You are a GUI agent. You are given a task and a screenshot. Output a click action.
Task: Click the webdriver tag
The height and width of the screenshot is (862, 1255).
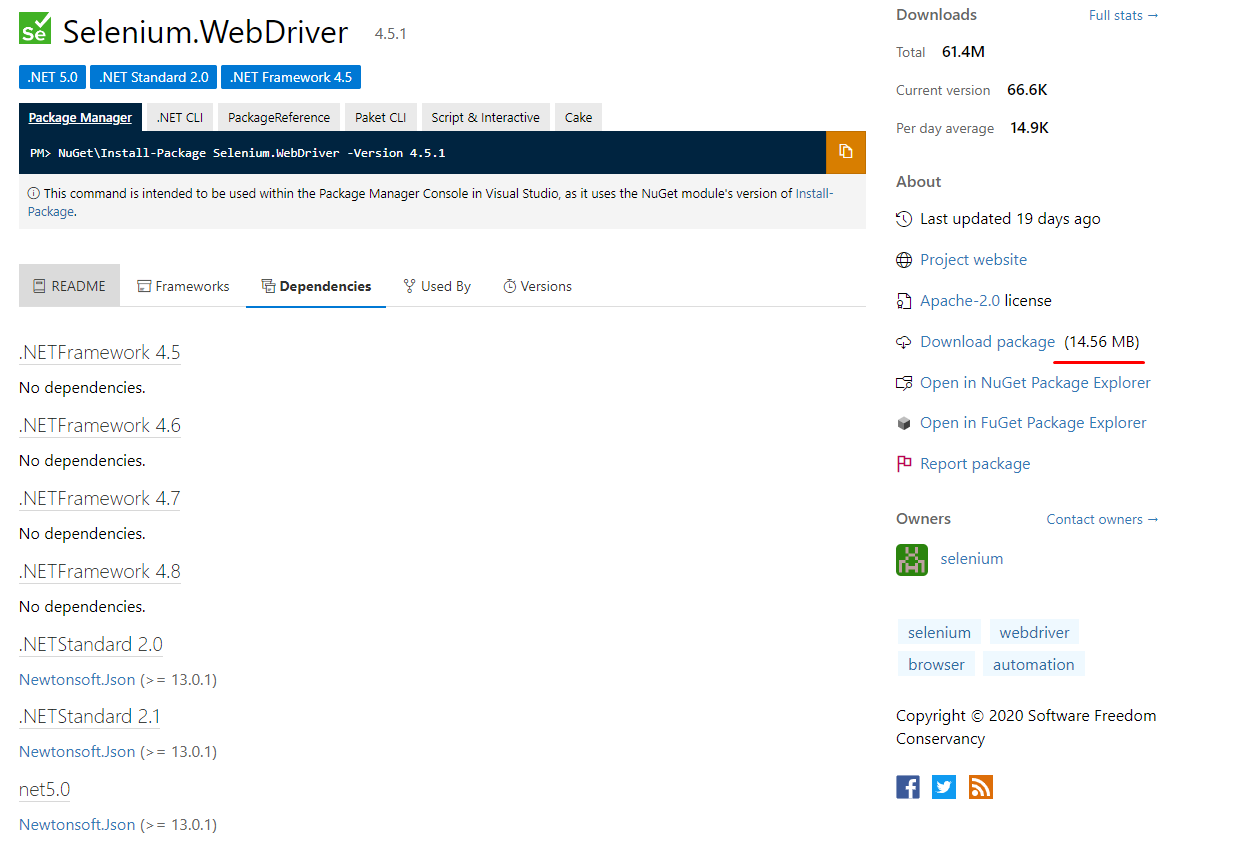(1034, 632)
